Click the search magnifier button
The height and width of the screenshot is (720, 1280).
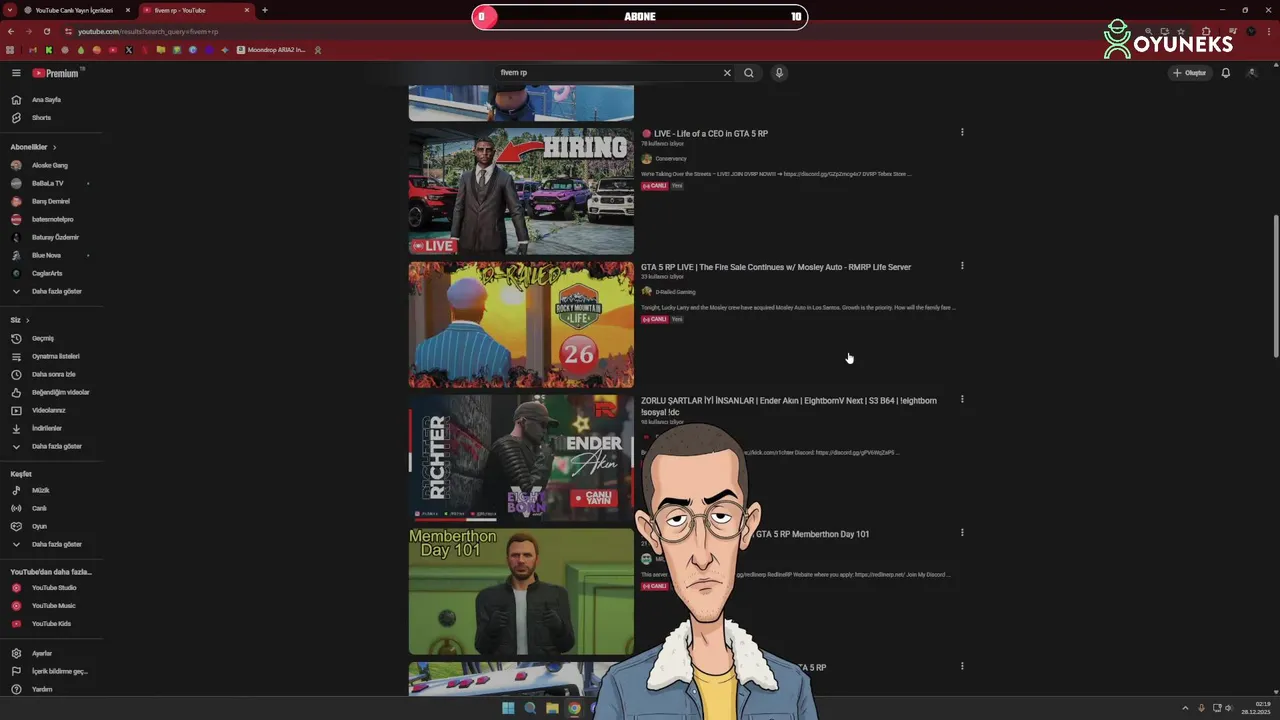click(x=748, y=73)
